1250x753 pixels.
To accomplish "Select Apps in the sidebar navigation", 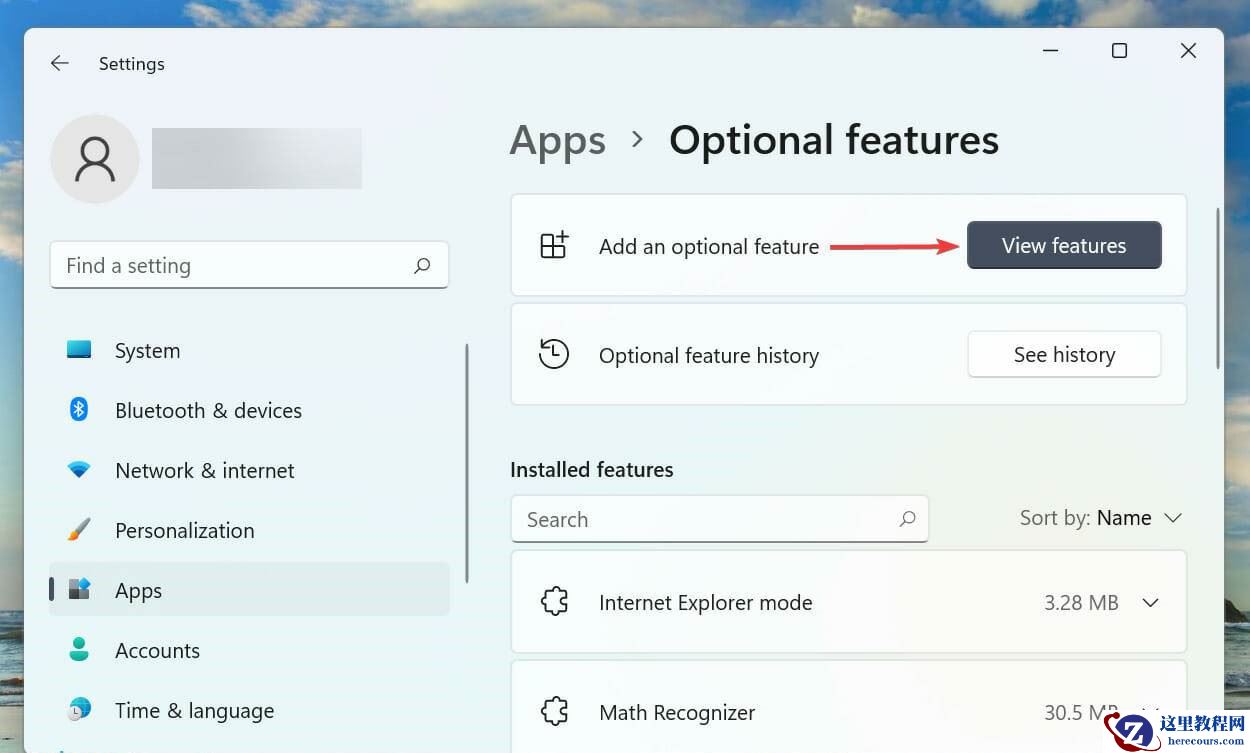I will 139,590.
